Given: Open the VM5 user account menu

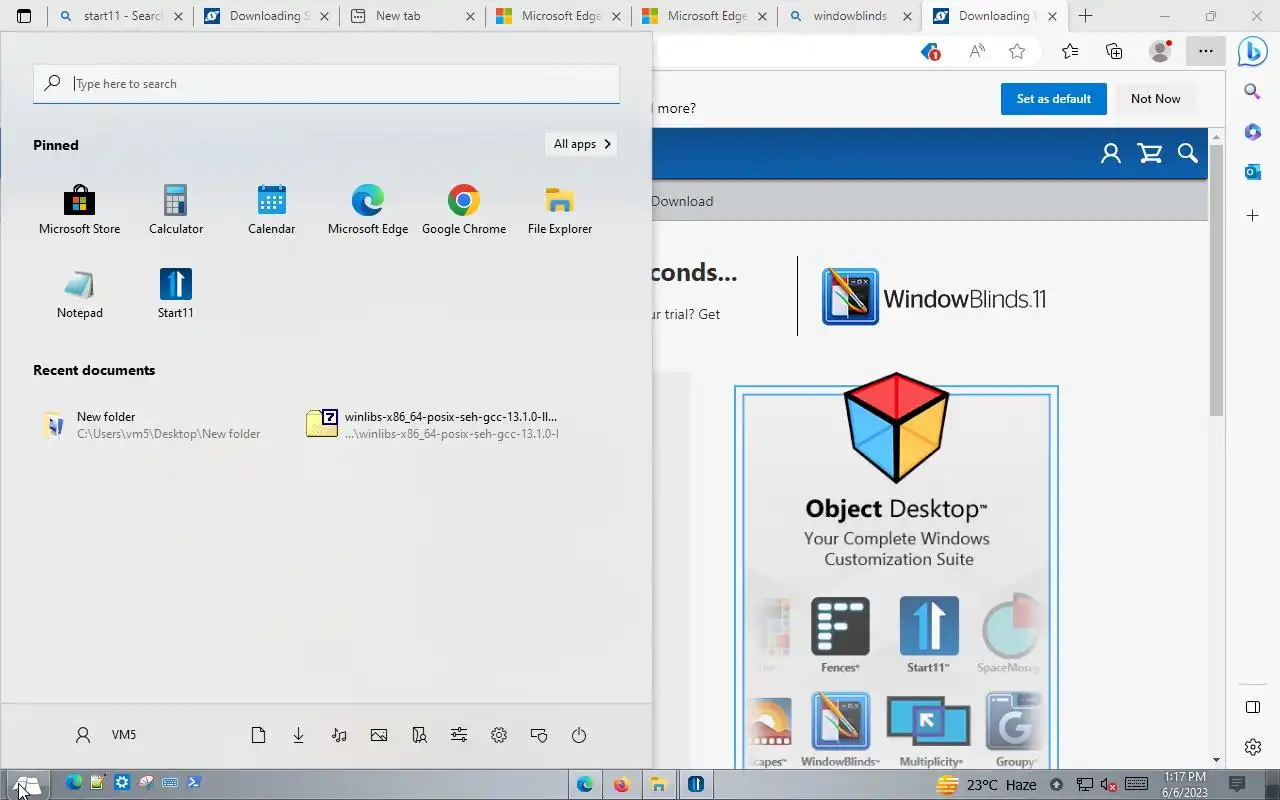Looking at the screenshot, I should point(106,735).
